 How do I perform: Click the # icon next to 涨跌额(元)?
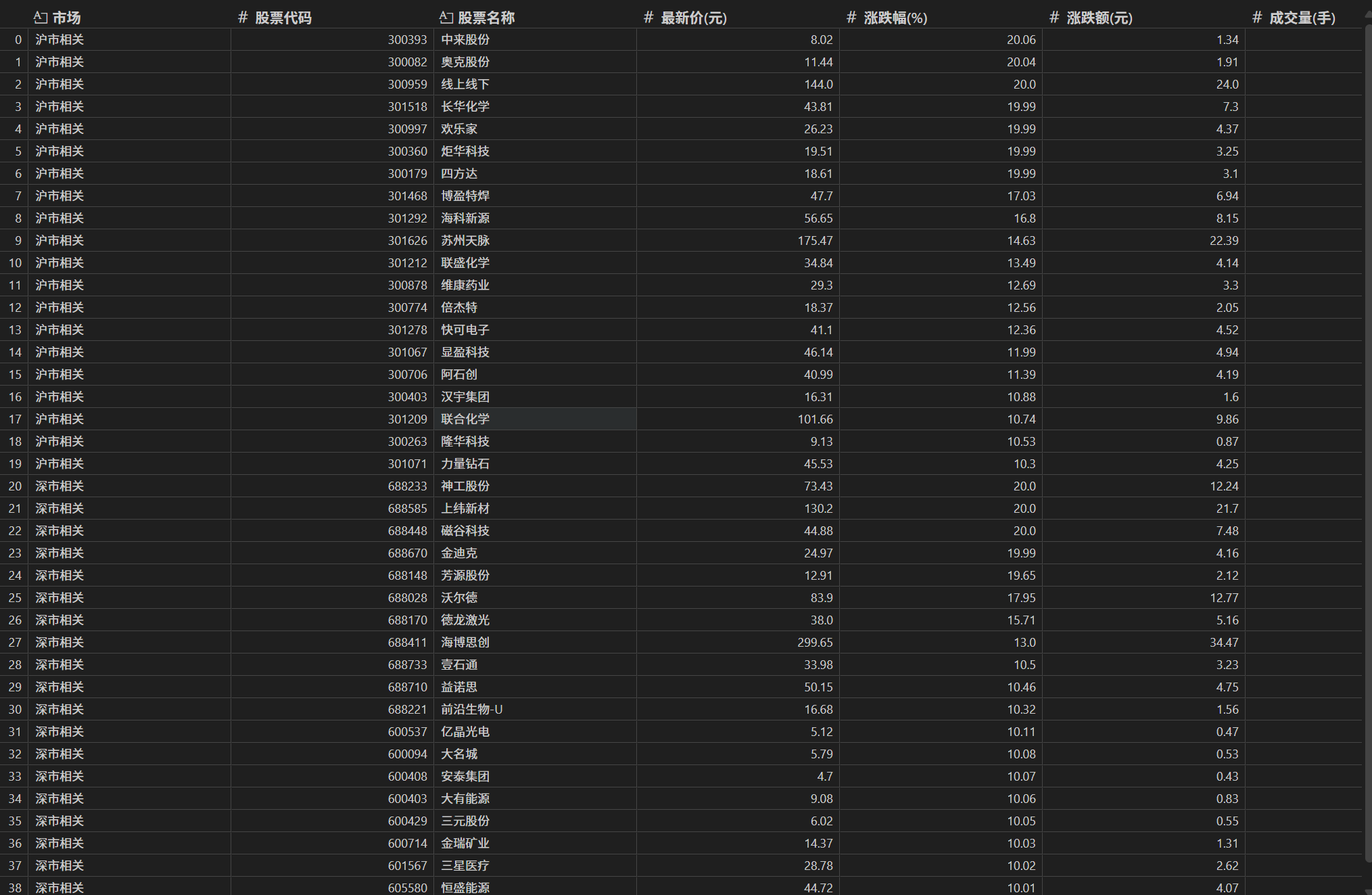[1054, 18]
